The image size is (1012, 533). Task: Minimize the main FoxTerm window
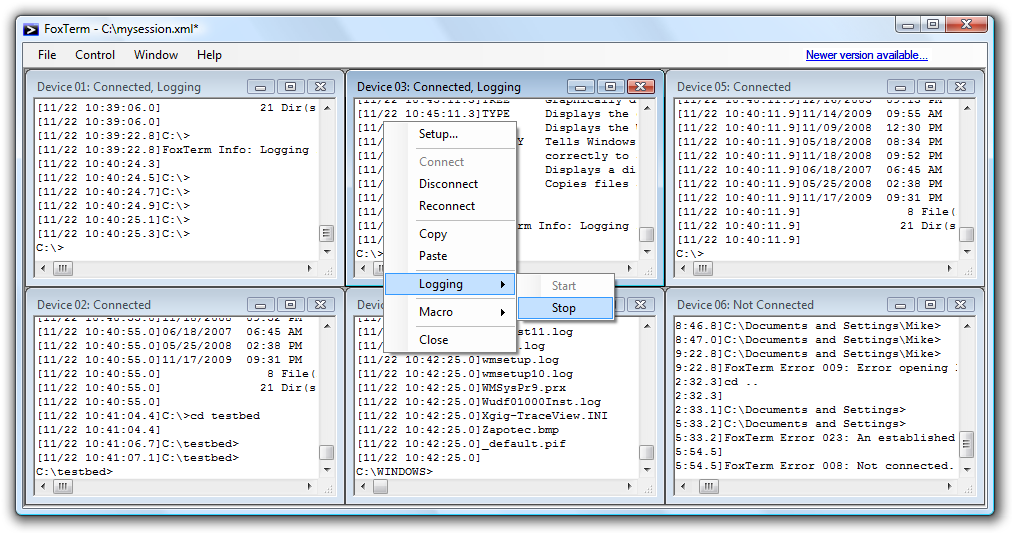tap(907, 25)
